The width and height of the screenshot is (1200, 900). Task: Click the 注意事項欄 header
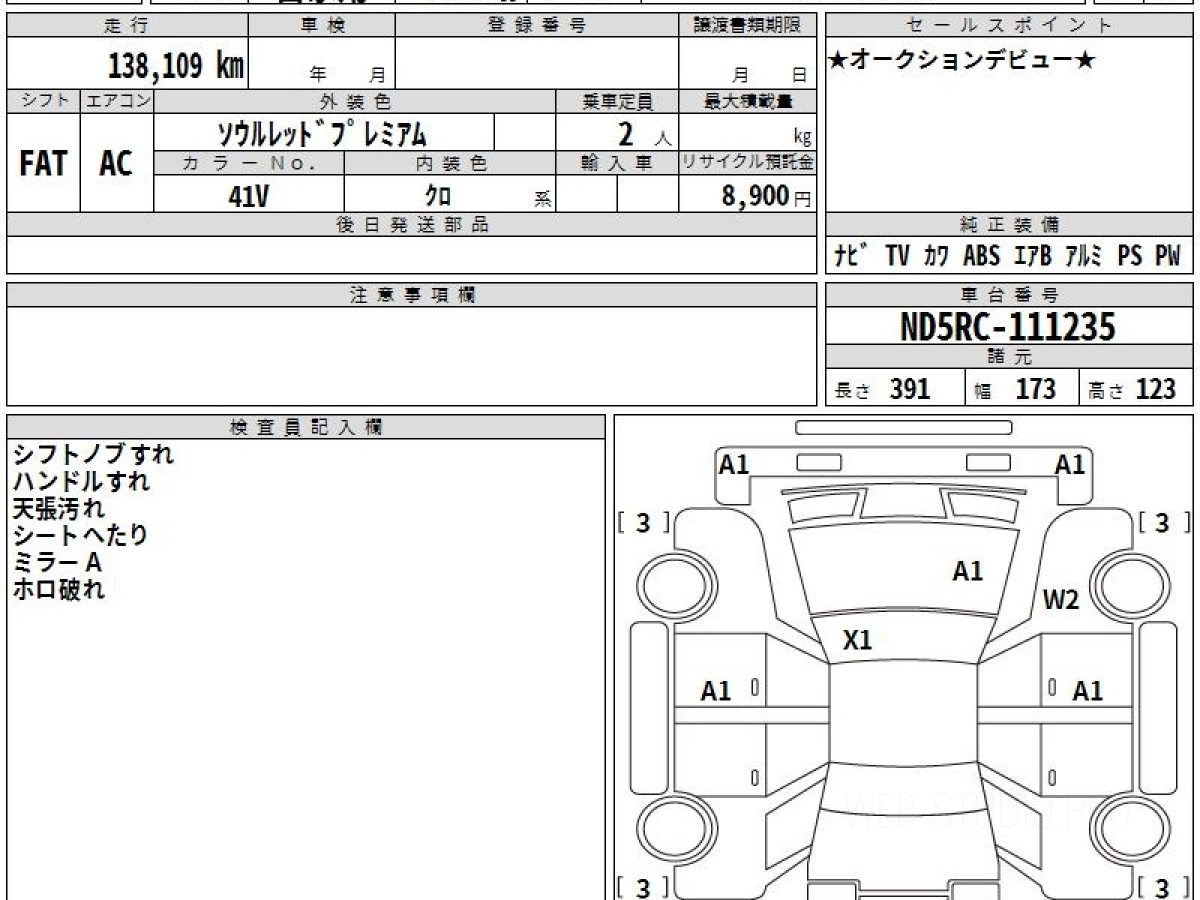pos(412,295)
